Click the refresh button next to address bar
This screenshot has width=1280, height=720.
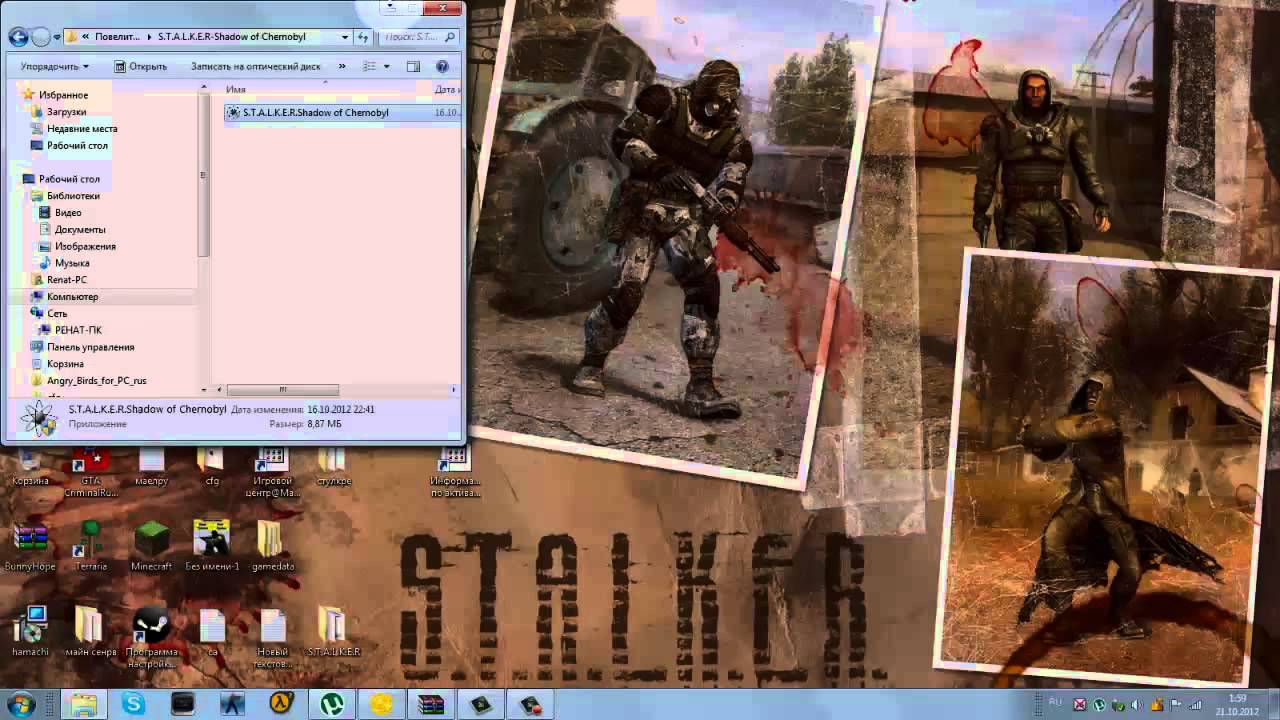pos(364,37)
